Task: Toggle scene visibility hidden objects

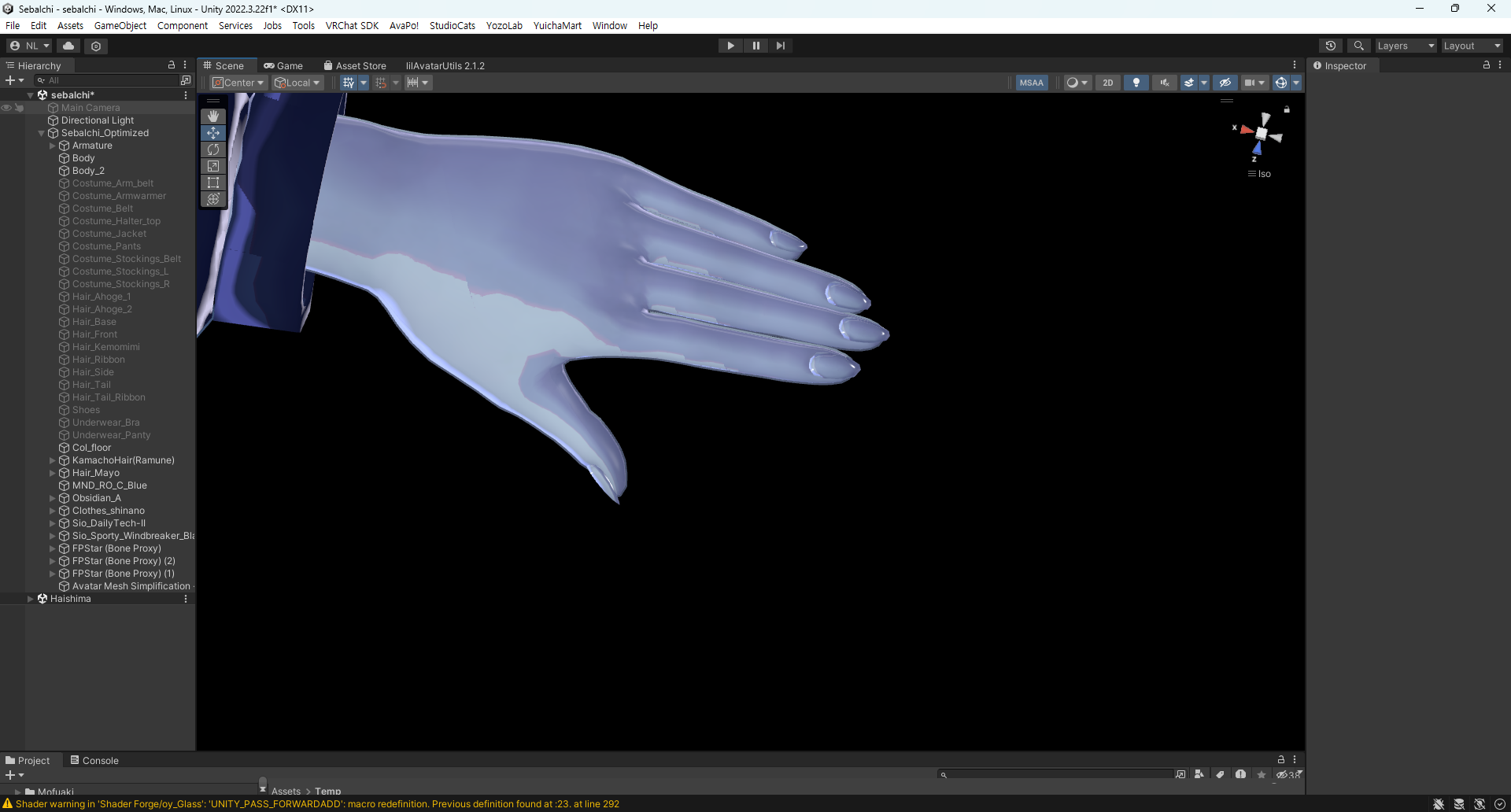Action: click(1225, 83)
